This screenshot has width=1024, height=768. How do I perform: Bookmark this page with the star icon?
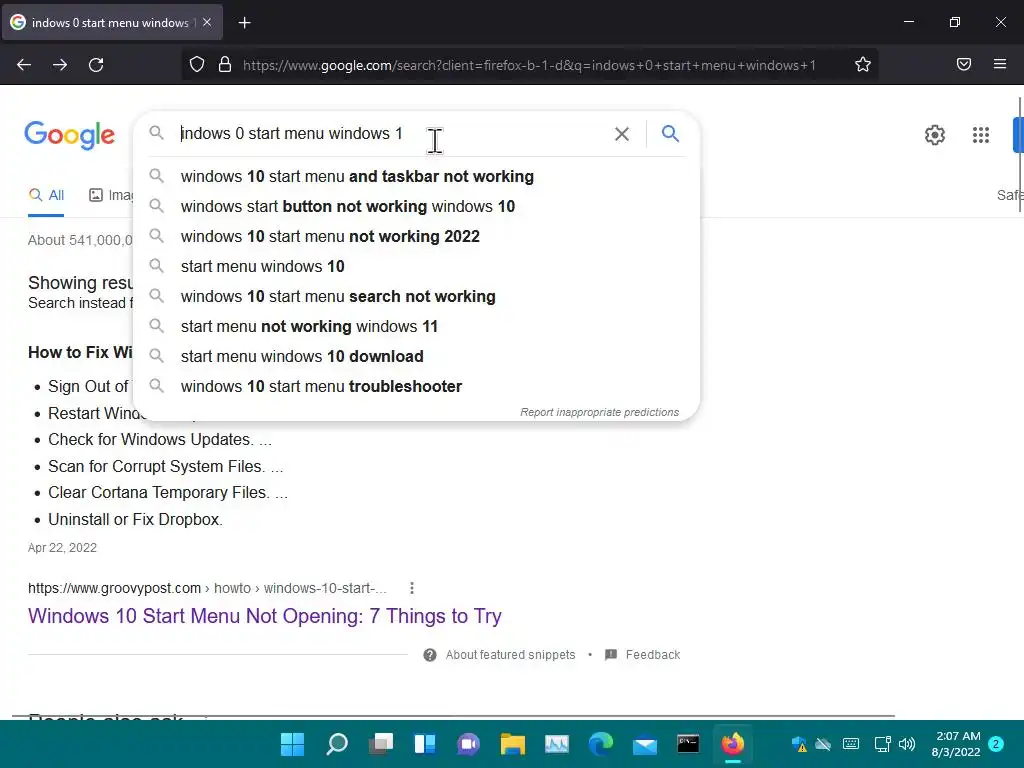(x=863, y=64)
